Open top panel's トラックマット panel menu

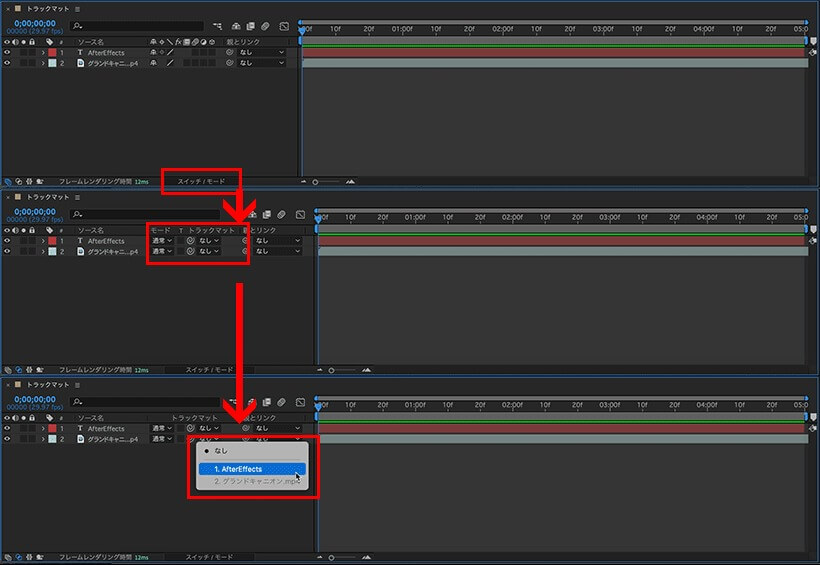tap(77, 9)
